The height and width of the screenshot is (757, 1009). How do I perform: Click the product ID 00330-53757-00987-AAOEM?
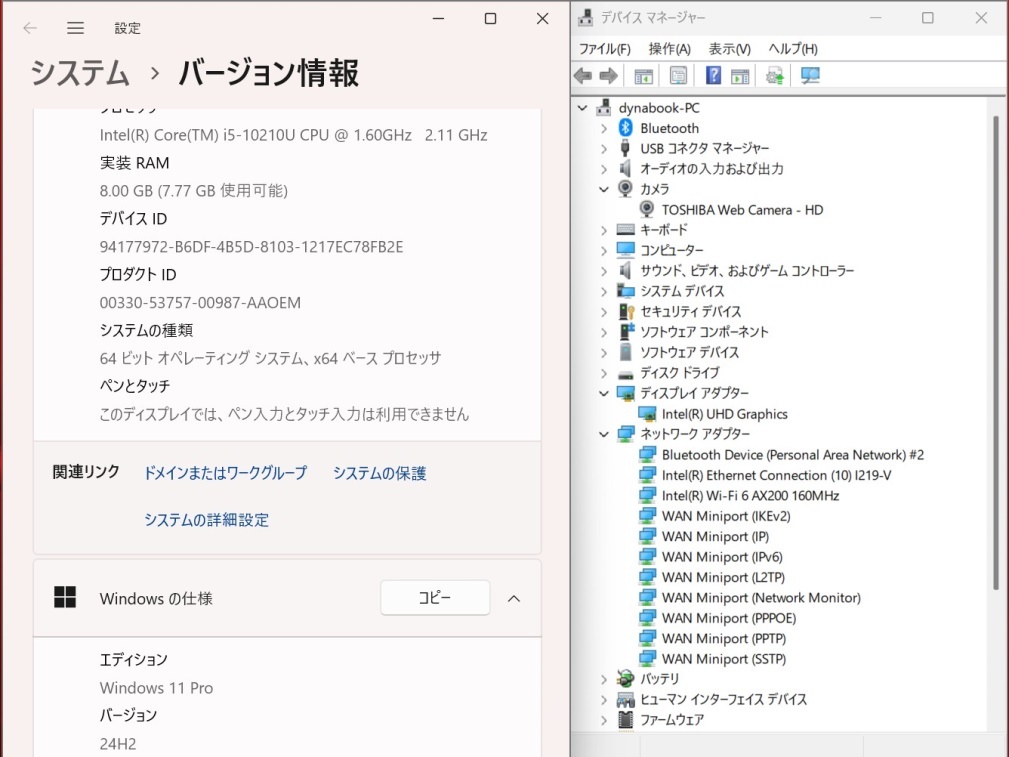point(200,303)
